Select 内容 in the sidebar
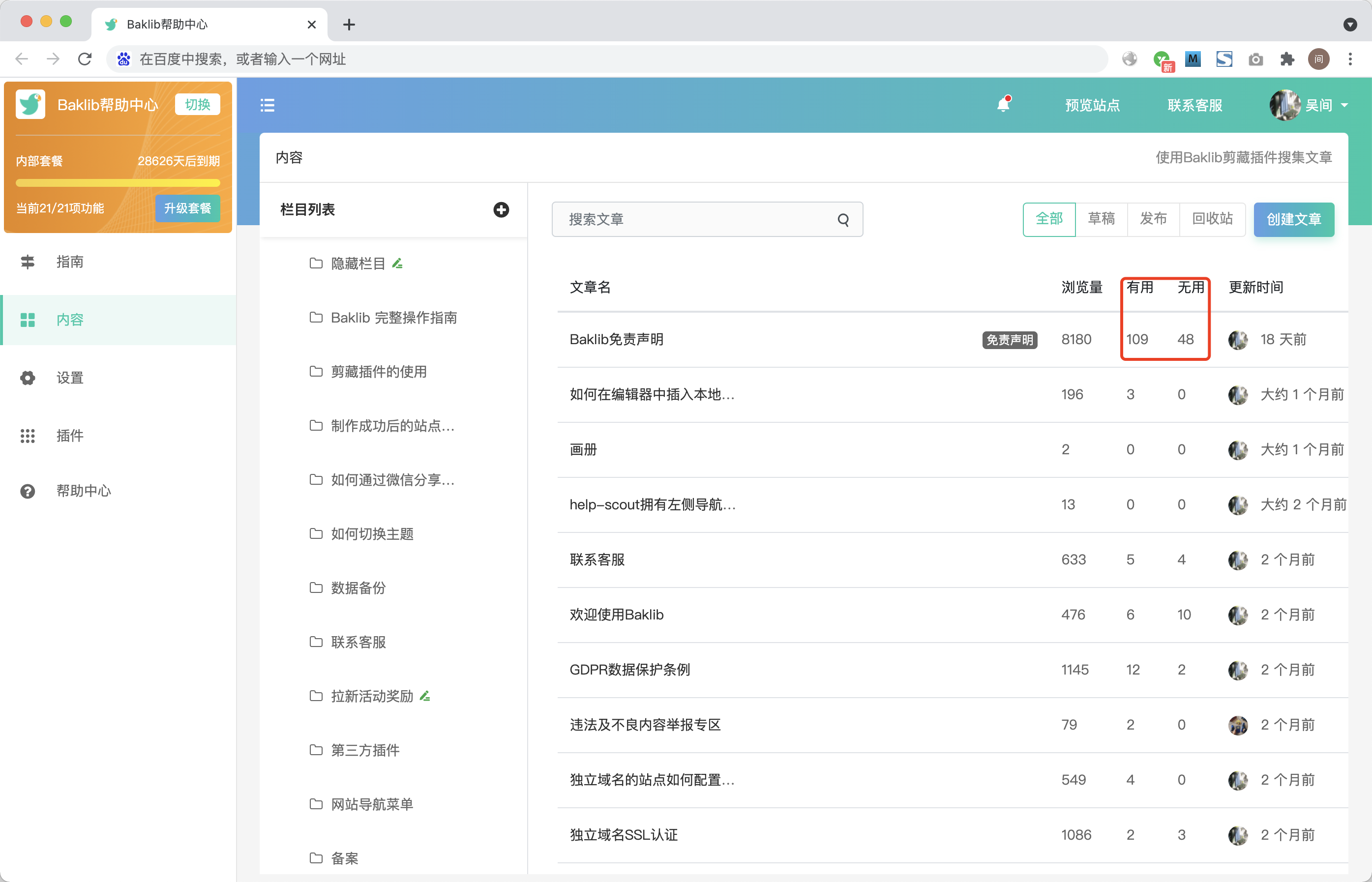Viewport: 1372px width, 882px height. click(118, 320)
